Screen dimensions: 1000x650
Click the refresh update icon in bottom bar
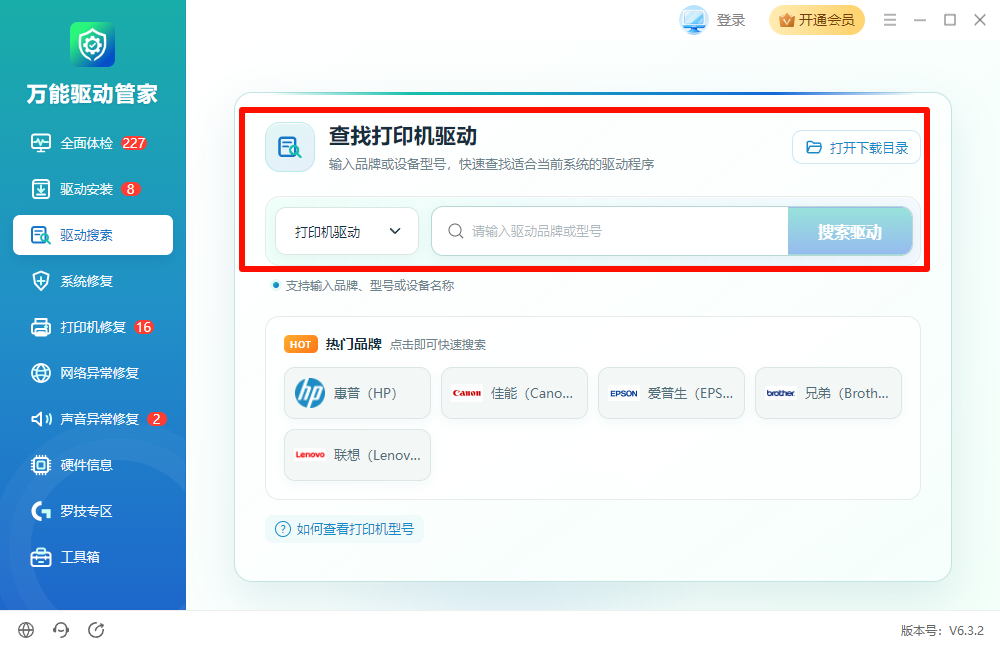[96, 630]
